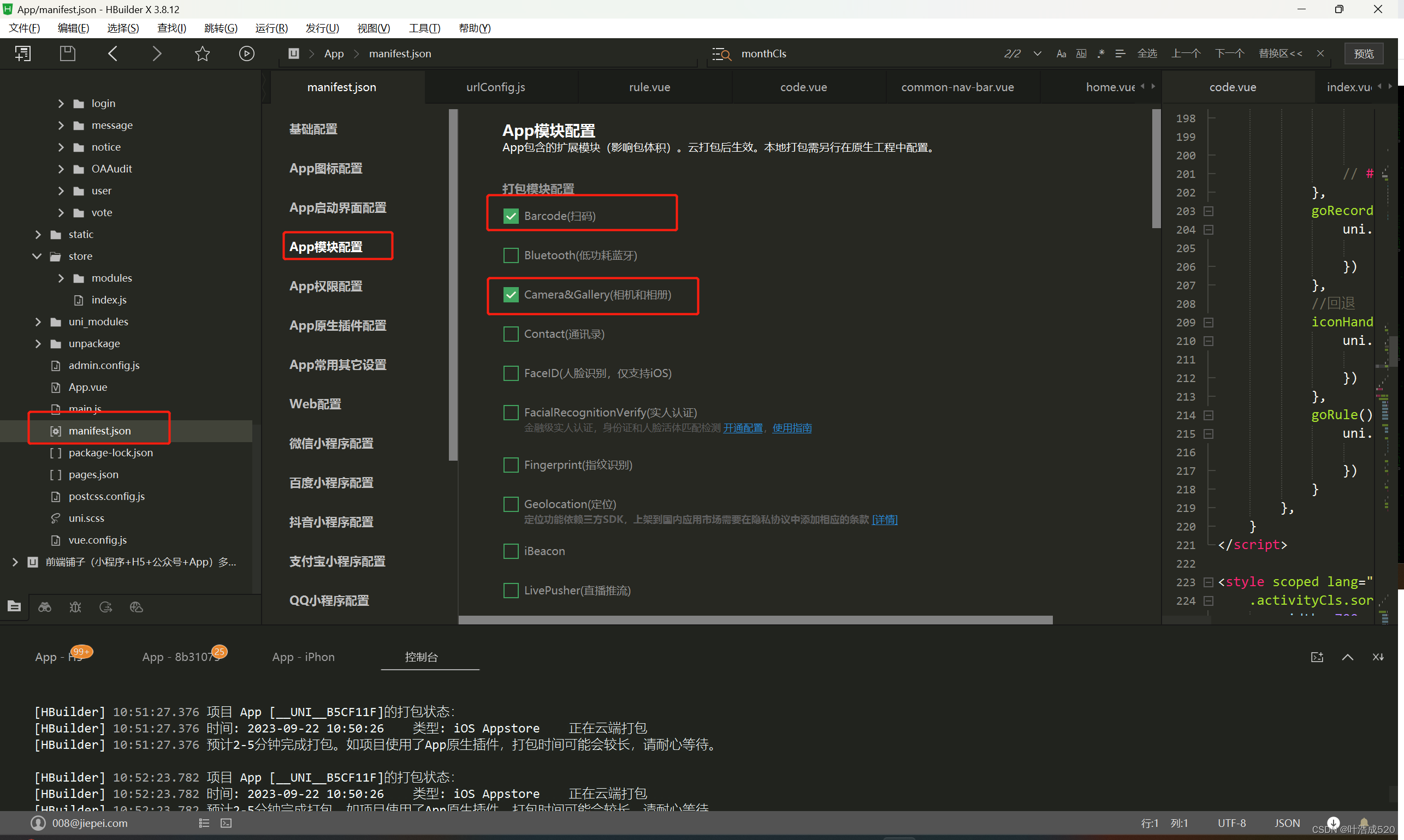1404x840 pixels.
Task: Click the save file icon
Action: tap(68, 54)
